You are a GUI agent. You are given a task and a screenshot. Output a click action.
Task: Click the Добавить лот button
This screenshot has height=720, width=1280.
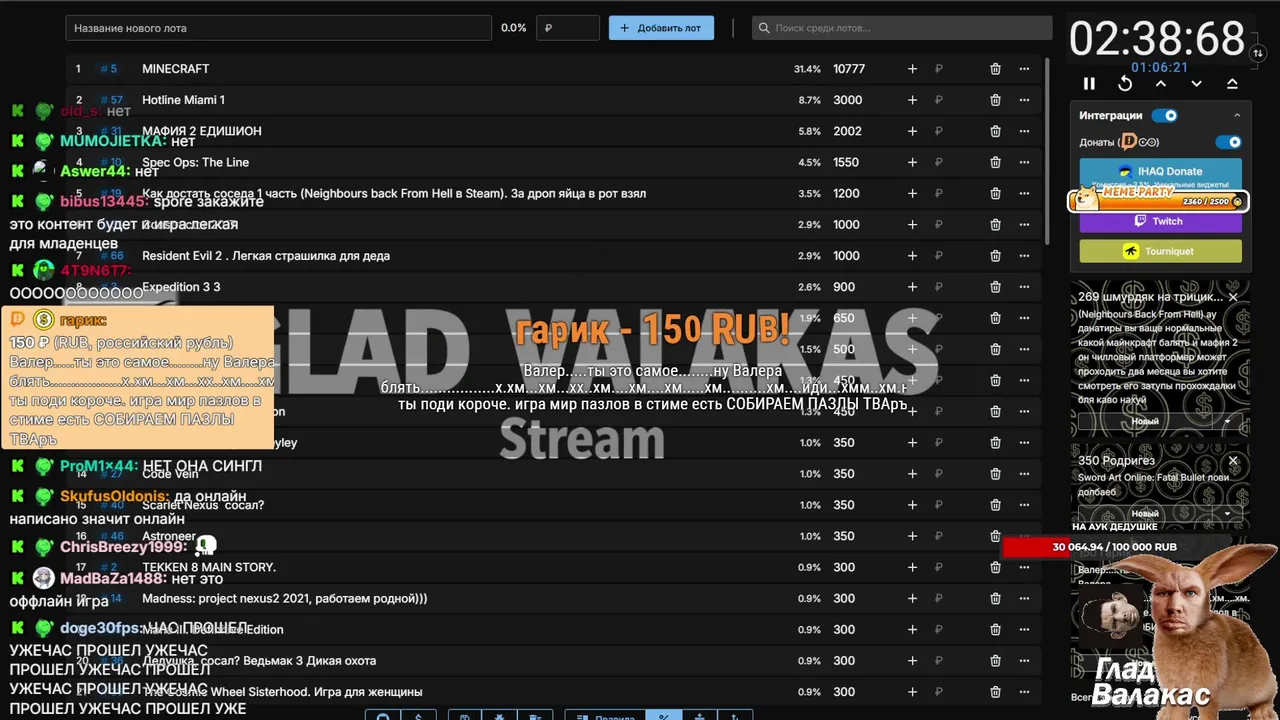pos(661,28)
